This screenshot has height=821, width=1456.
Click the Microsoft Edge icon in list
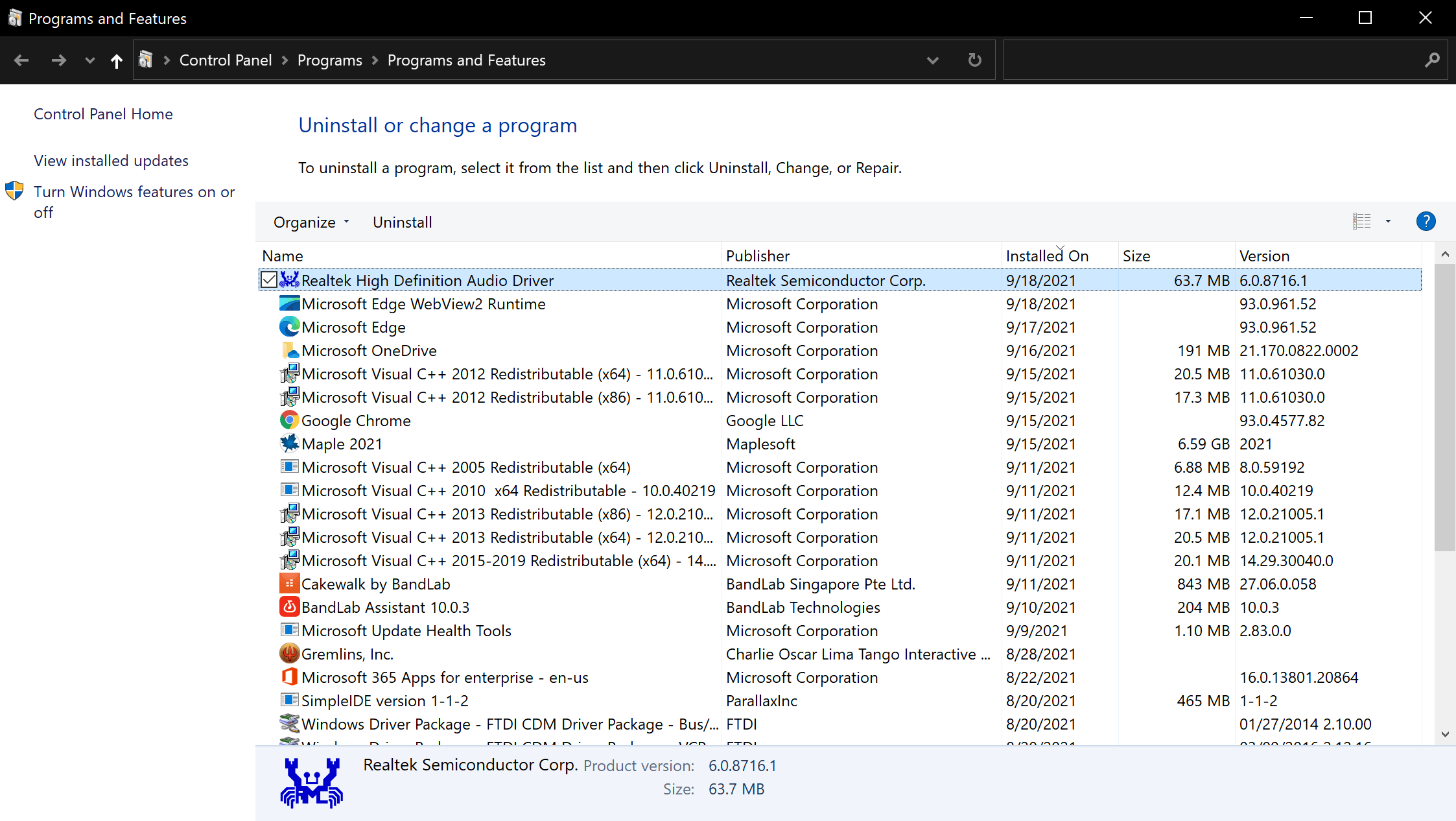(x=289, y=327)
